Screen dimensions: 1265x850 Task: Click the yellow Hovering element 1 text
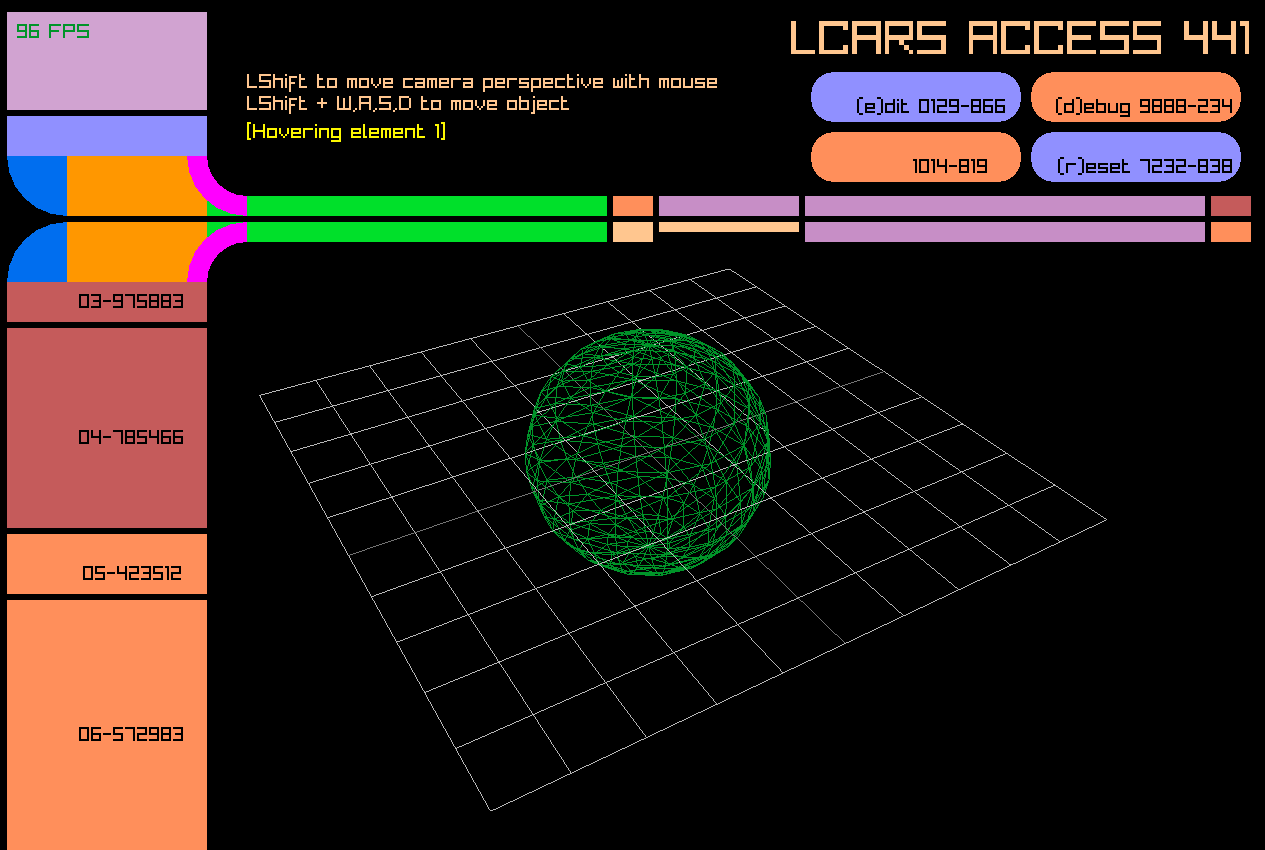346,132
